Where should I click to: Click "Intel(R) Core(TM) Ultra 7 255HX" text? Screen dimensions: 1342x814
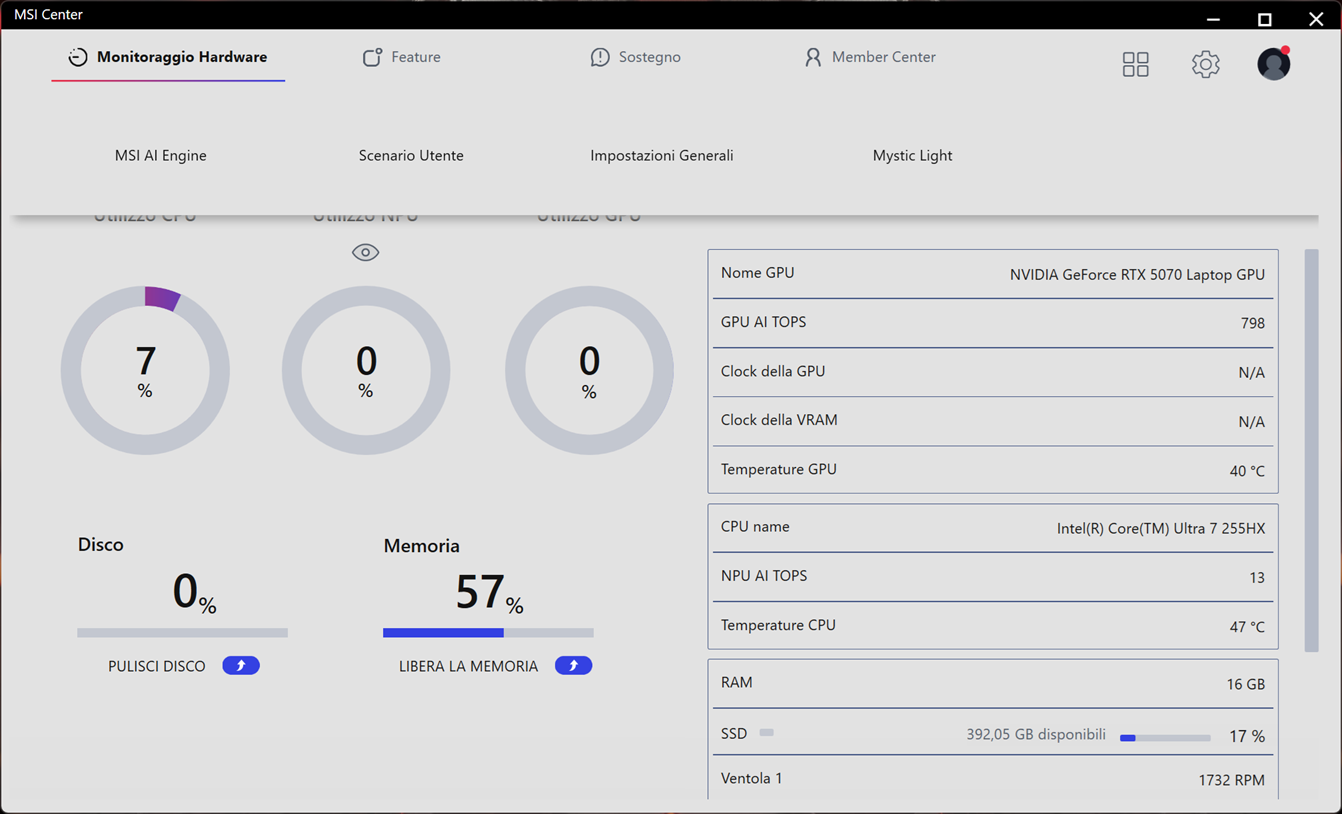coord(1161,528)
